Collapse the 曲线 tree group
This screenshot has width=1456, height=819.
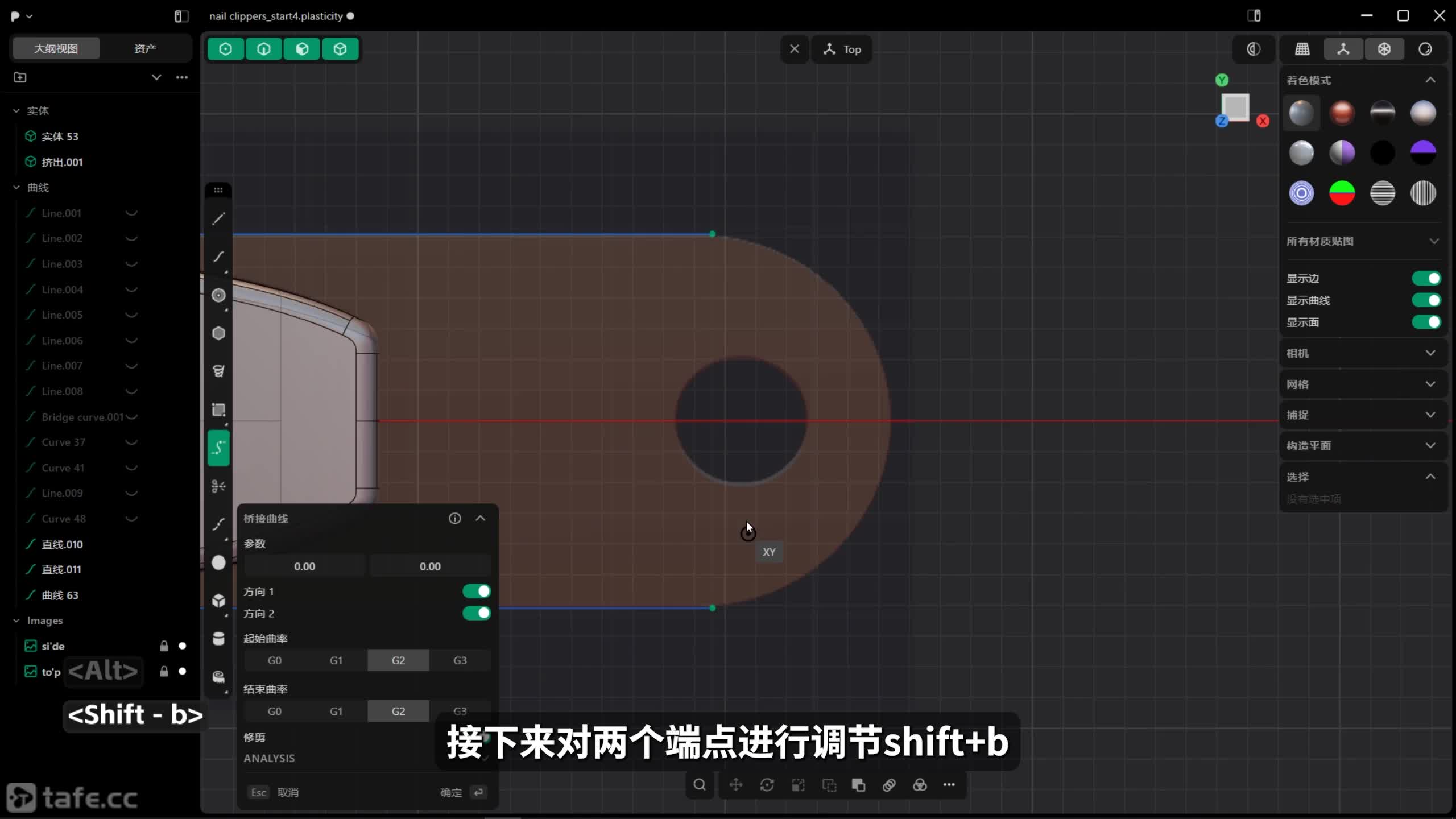(16, 187)
